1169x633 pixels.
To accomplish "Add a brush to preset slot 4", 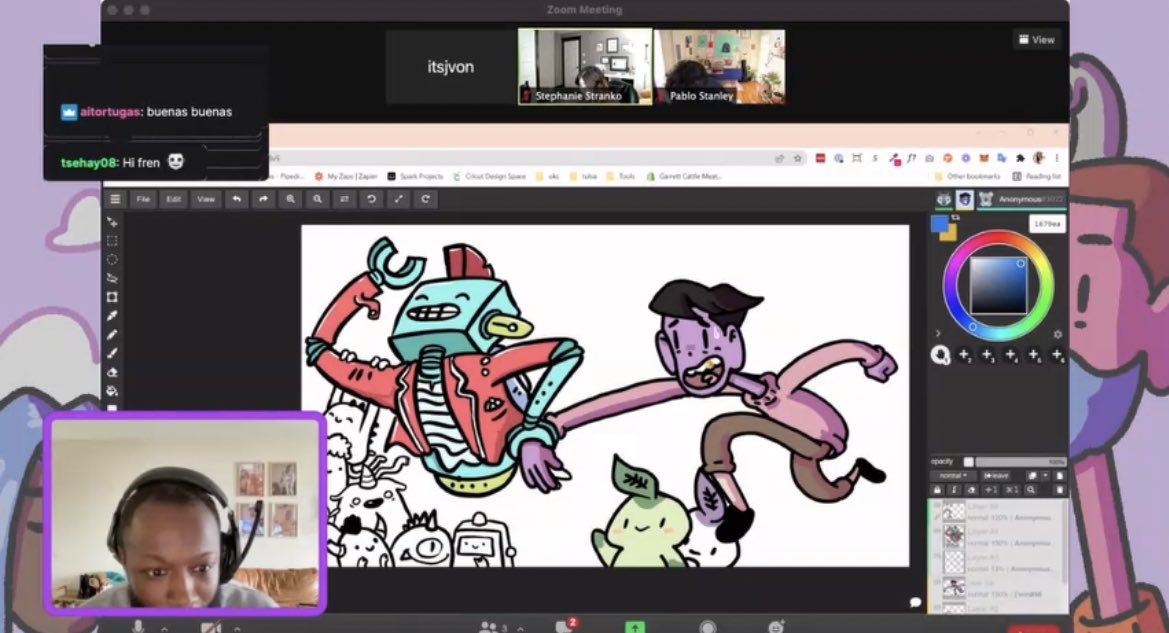I will point(1011,356).
